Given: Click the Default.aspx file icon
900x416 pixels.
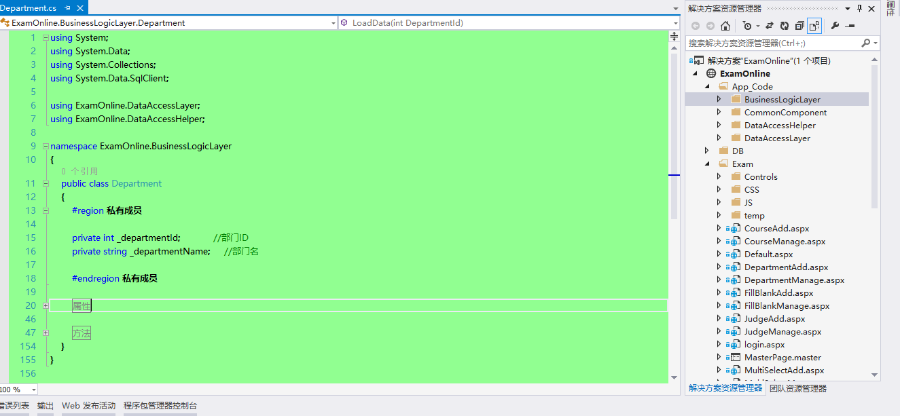Looking at the screenshot, I should coord(734,254).
